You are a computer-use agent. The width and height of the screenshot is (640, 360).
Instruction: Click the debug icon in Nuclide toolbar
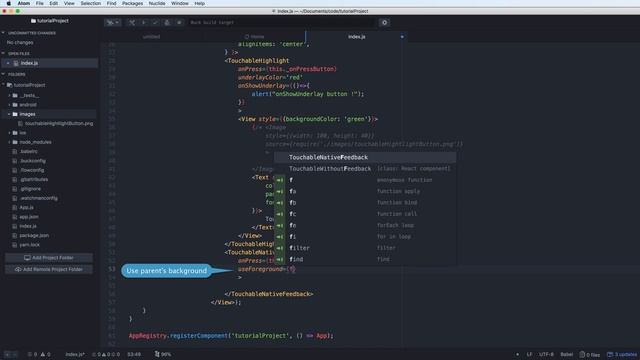167,22
